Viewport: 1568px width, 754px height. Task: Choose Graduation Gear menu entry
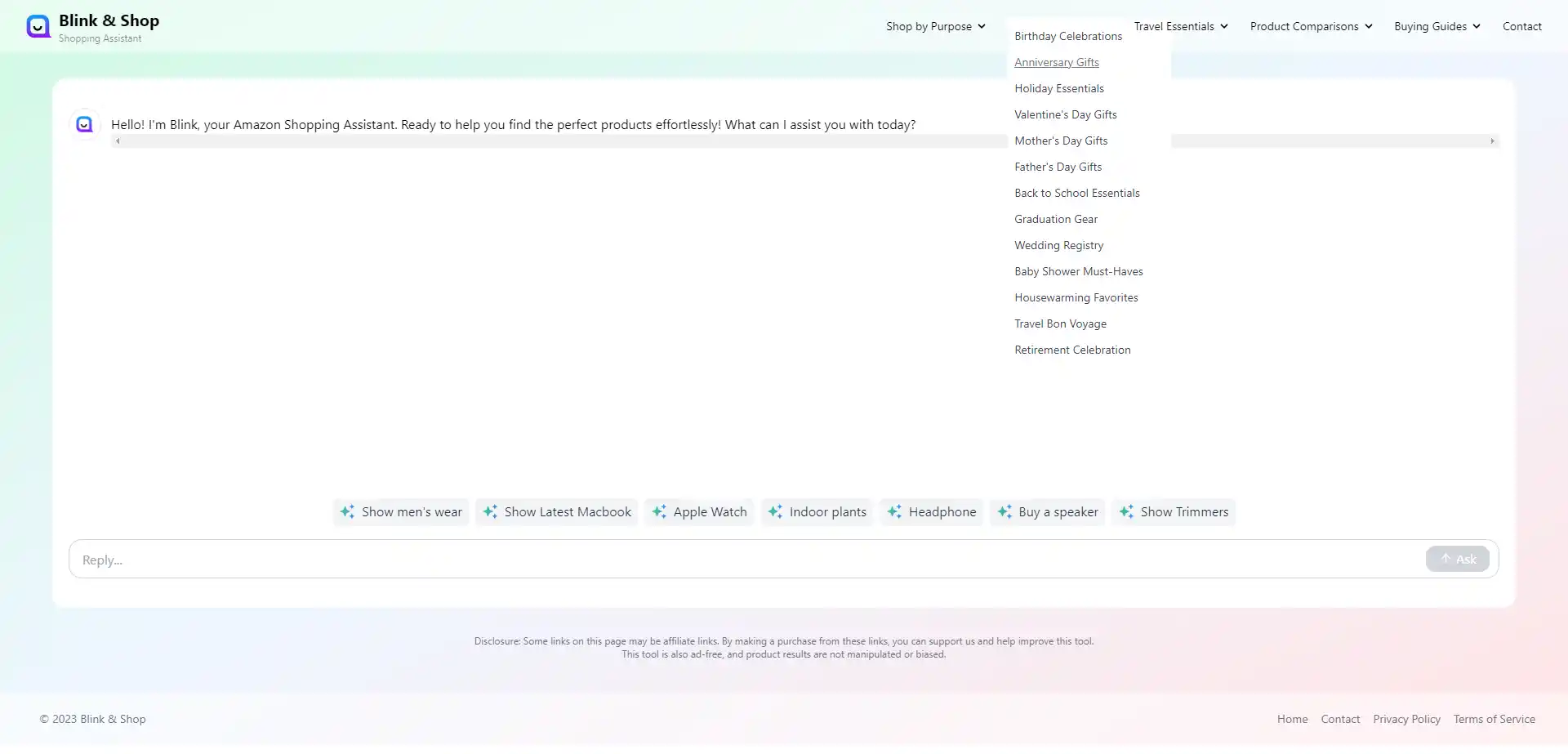[1056, 219]
